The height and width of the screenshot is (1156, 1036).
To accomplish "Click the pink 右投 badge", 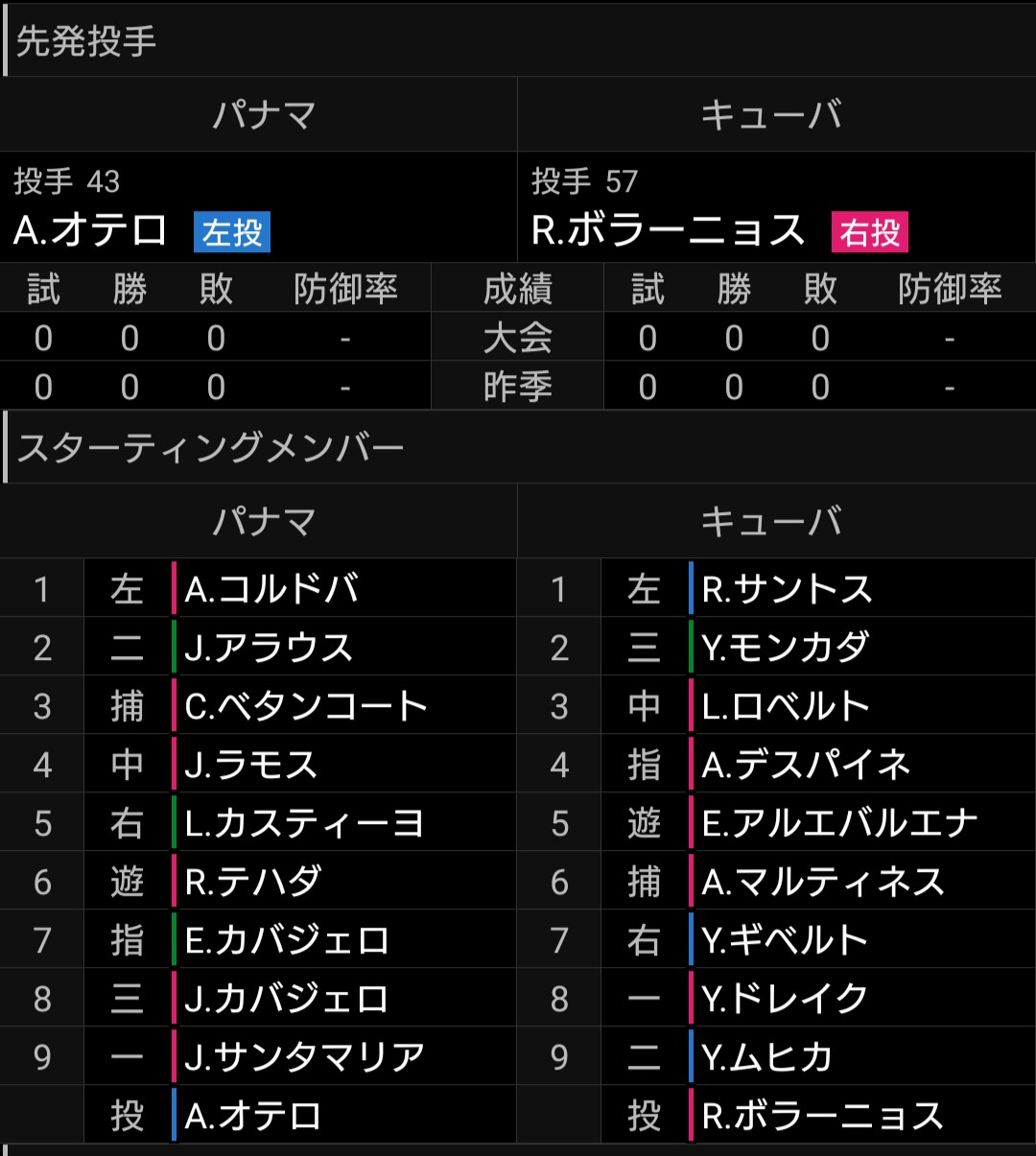I will [870, 232].
